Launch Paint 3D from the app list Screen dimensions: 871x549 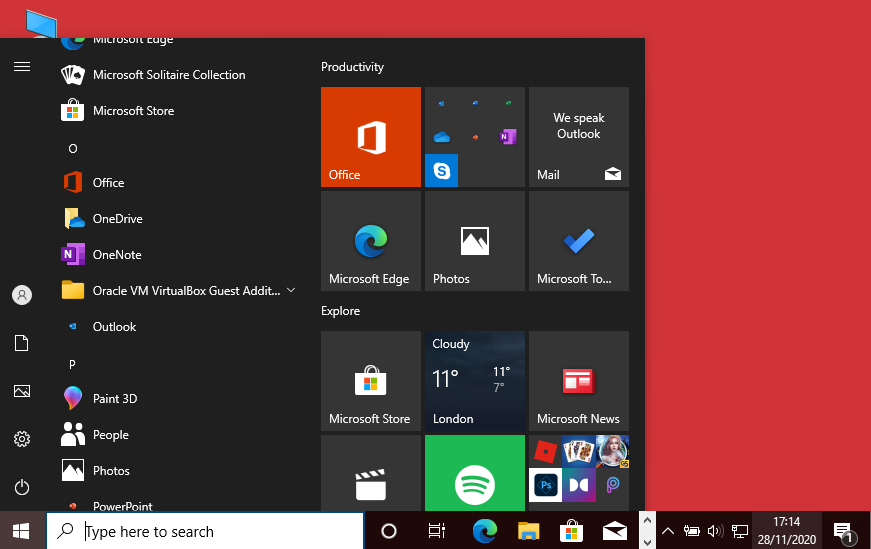click(178, 398)
